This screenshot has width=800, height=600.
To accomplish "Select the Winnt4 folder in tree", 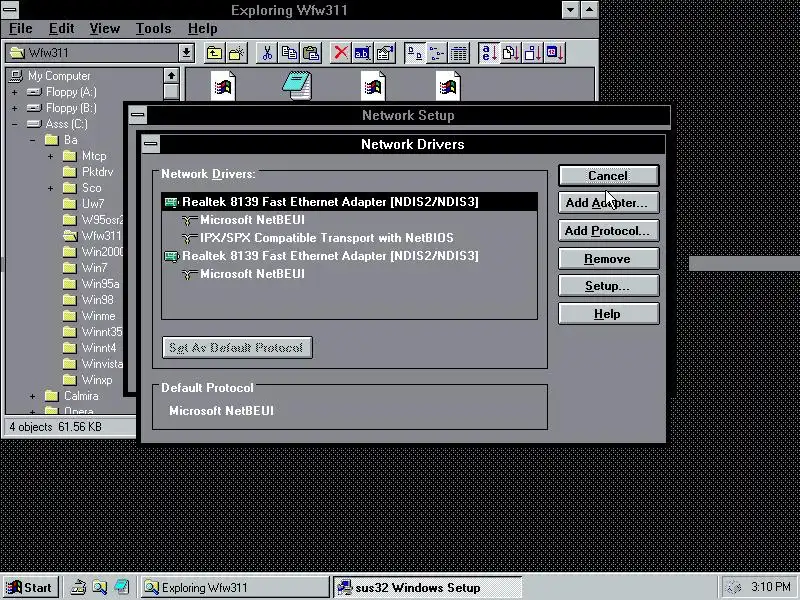I will click(99, 348).
